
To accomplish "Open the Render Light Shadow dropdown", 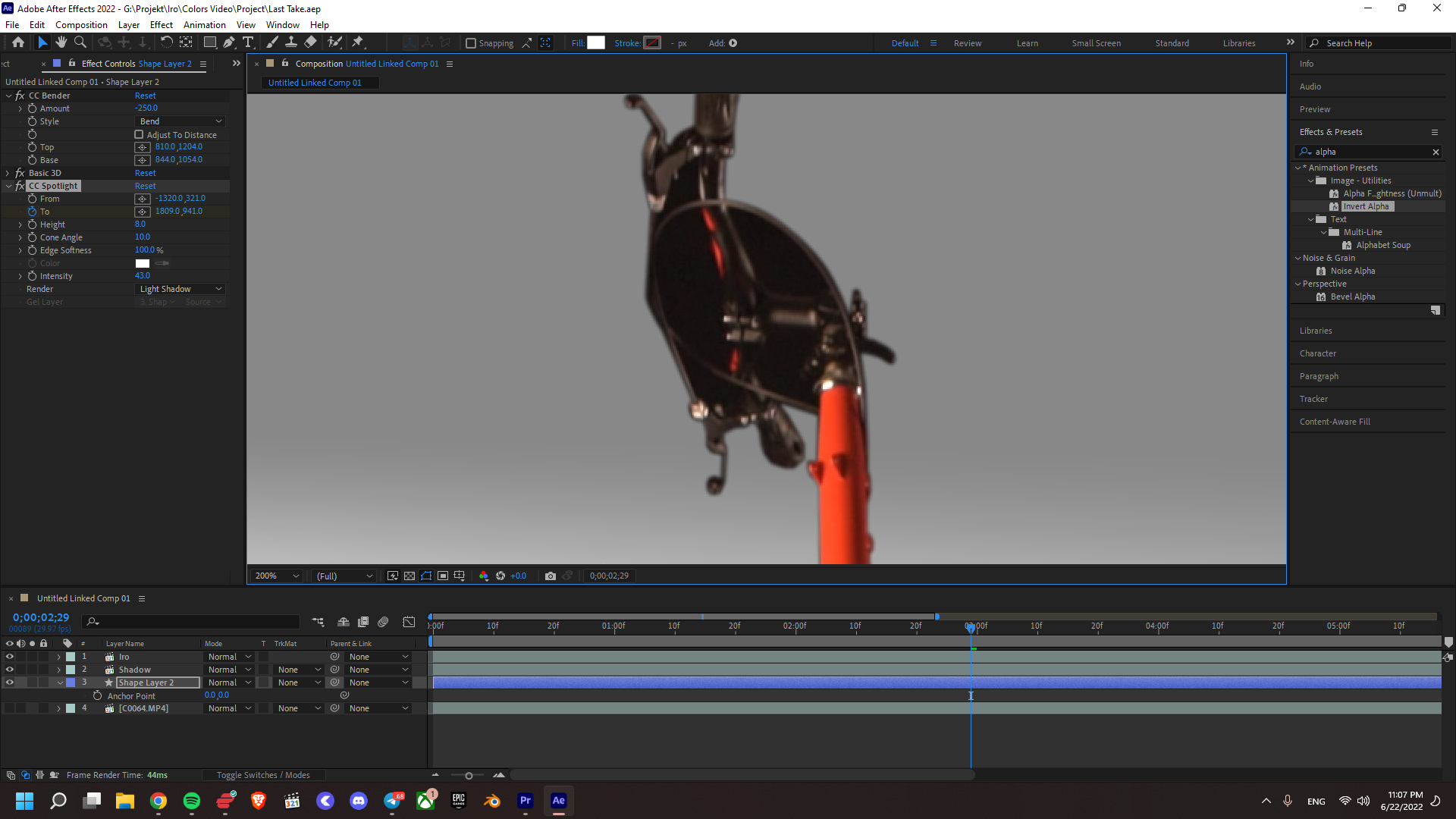I will [x=180, y=289].
